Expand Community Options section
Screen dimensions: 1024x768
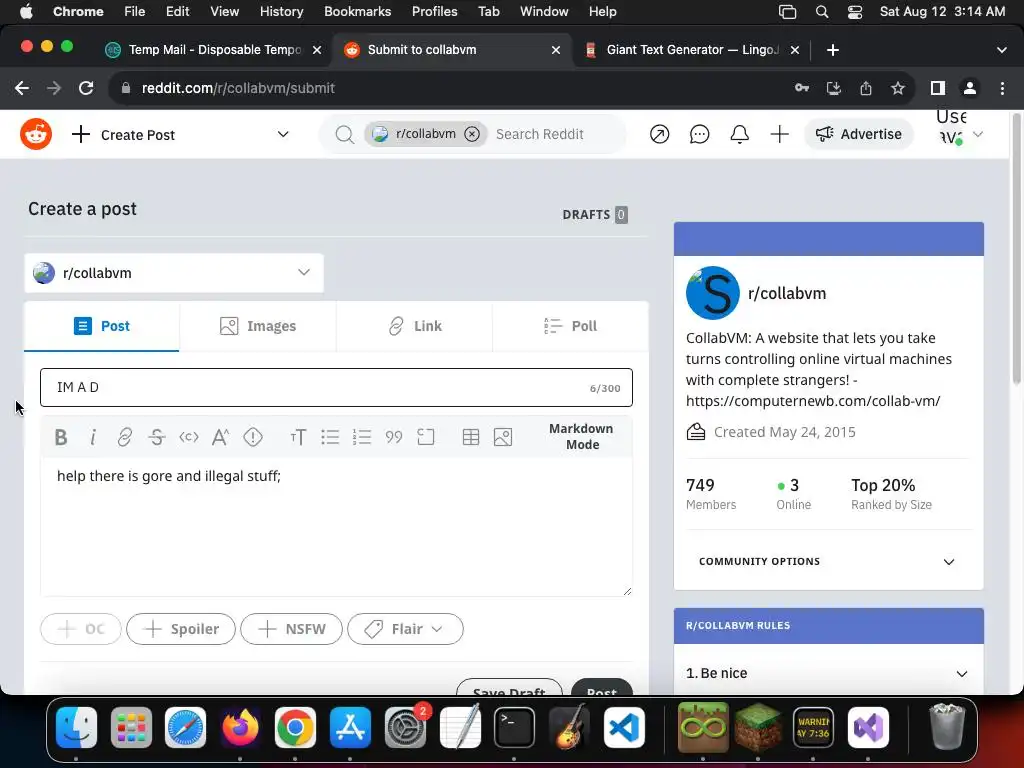point(829,562)
